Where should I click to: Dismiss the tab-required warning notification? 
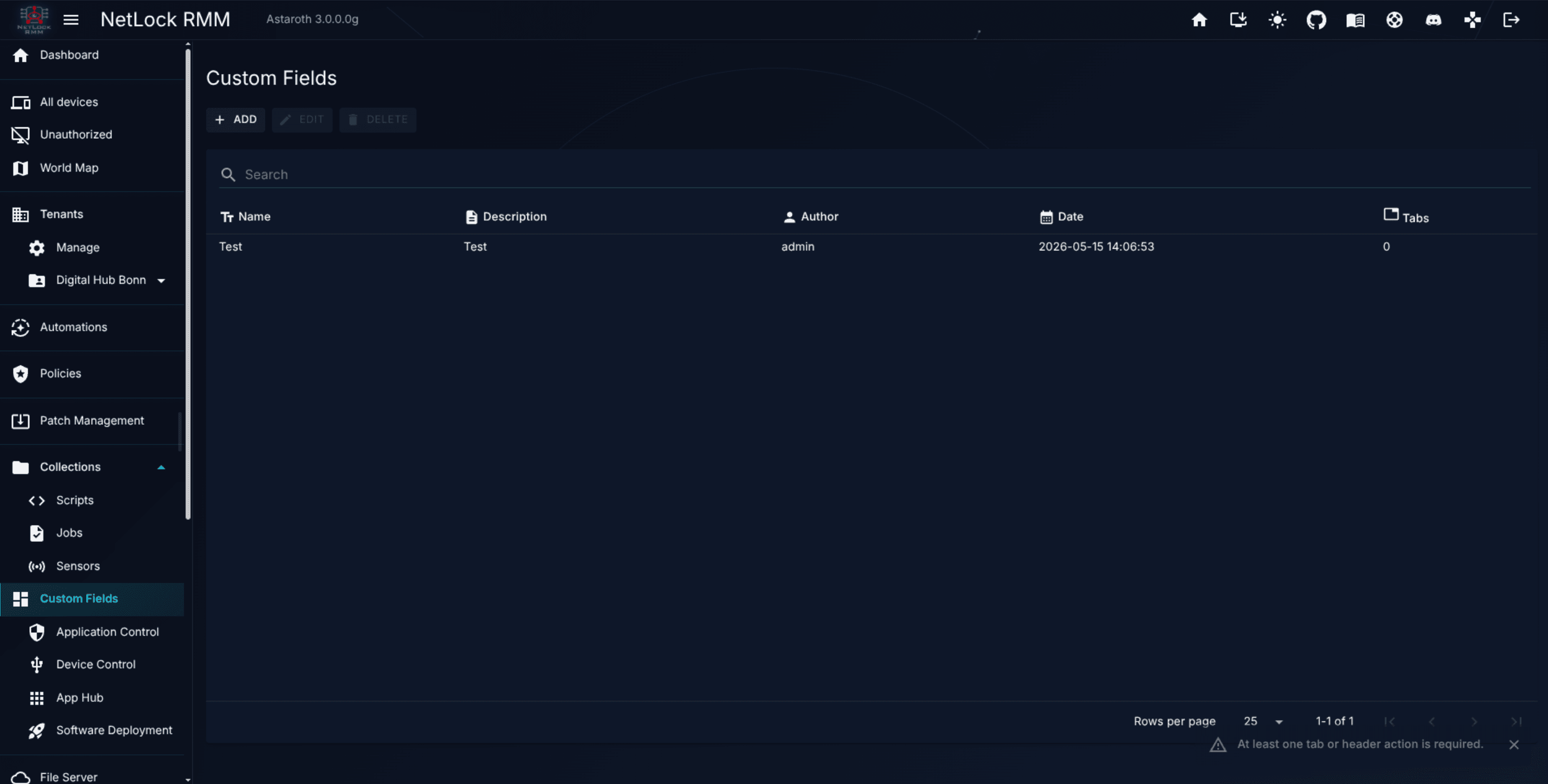tap(1514, 745)
